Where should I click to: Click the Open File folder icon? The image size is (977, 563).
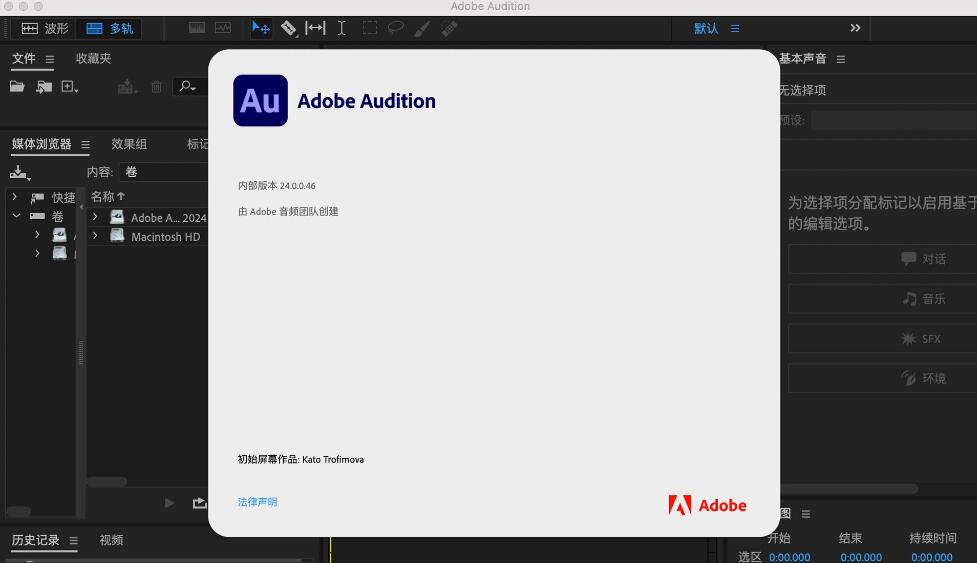17,87
